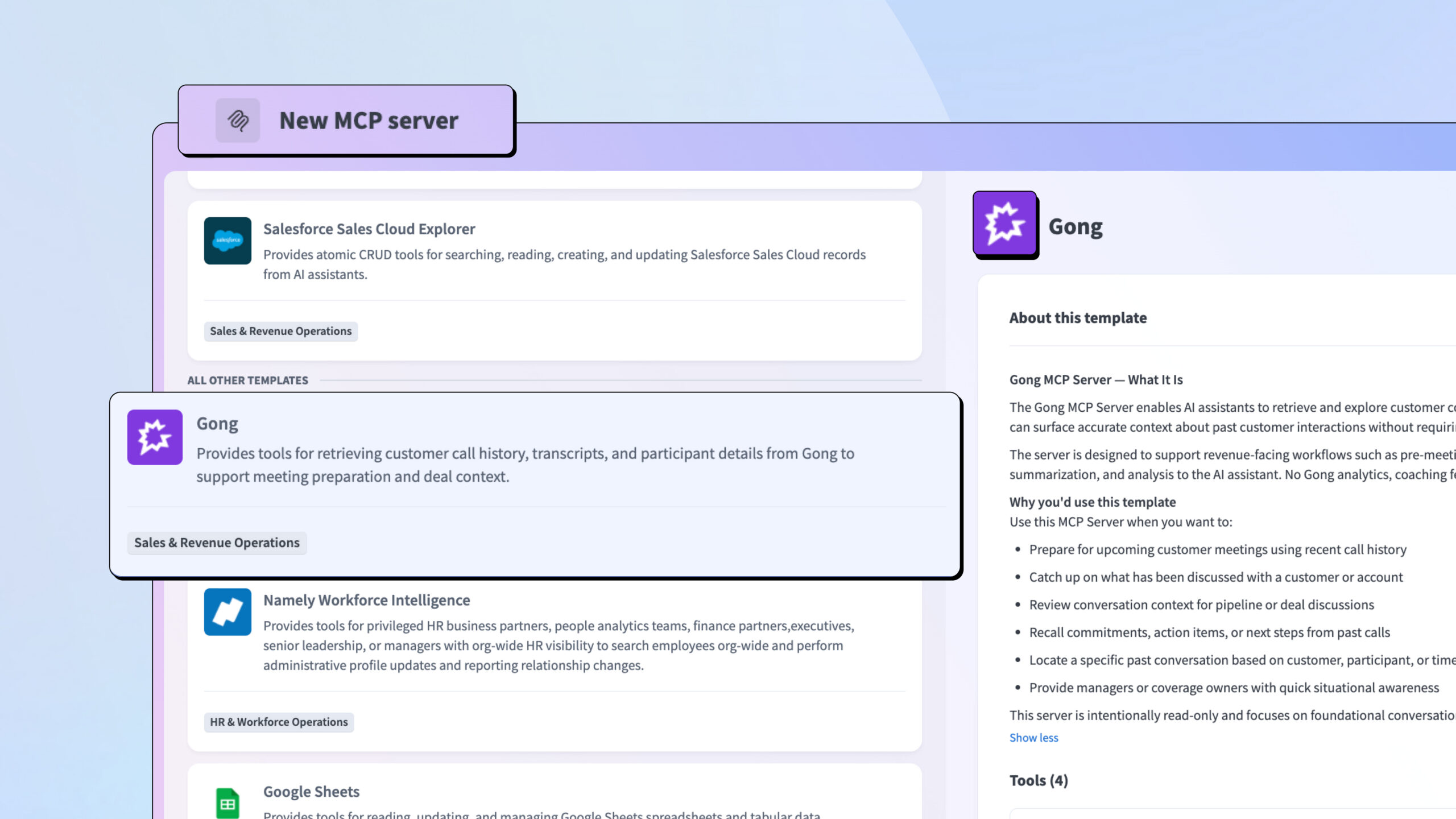The width and height of the screenshot is (1456, 819).
Task: Collapse description with the Show less link
Action: click(x=1033, y=738)
